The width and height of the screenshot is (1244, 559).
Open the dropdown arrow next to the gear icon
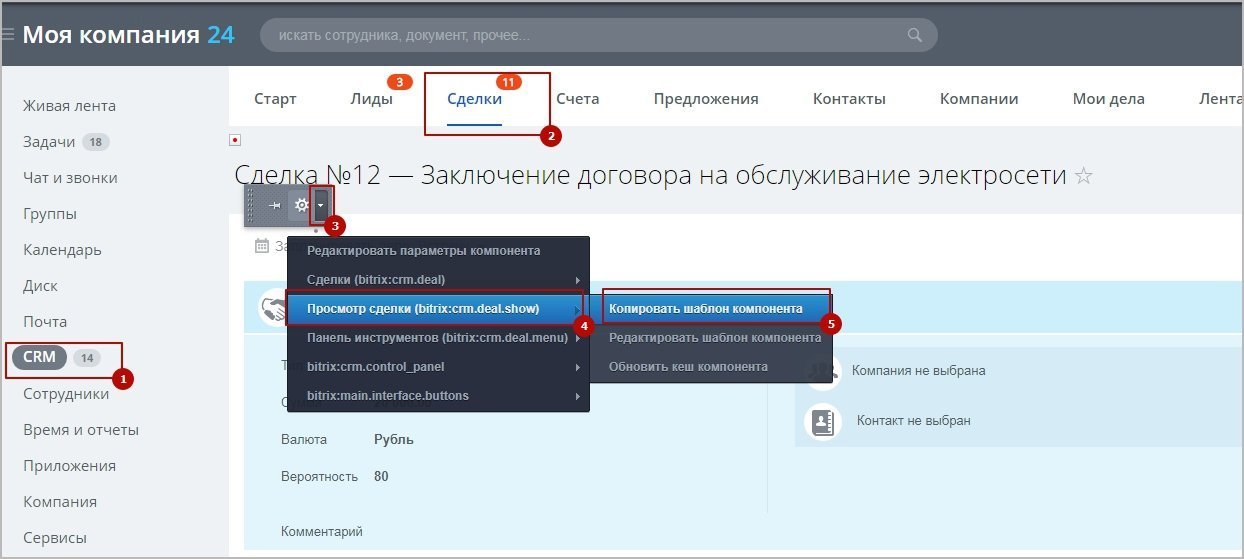[320, 205]
